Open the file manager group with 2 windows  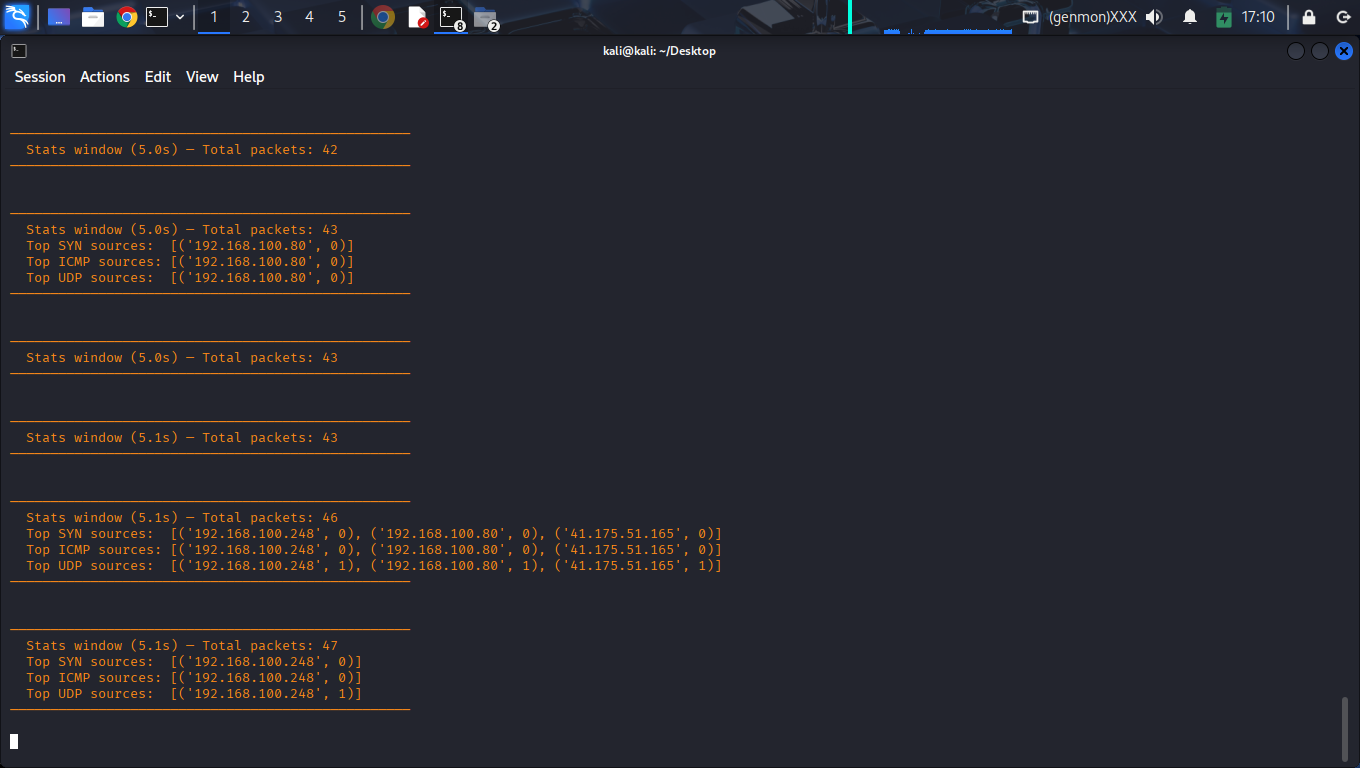click(x=485, y=17)
